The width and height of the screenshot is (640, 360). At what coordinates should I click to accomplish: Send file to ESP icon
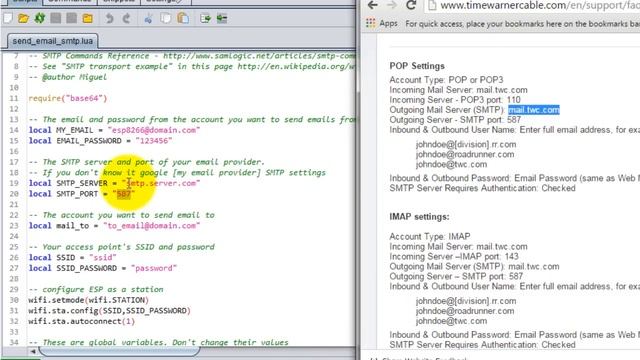[x=205, y=18]
